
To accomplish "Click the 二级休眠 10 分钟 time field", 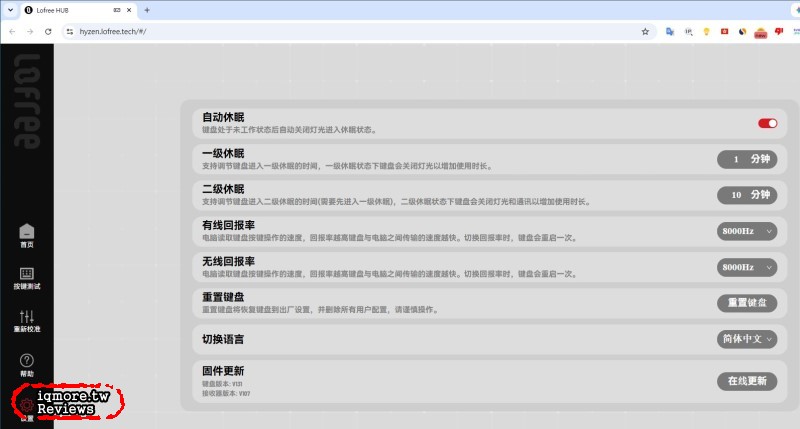I will click(x=747, y=195).
